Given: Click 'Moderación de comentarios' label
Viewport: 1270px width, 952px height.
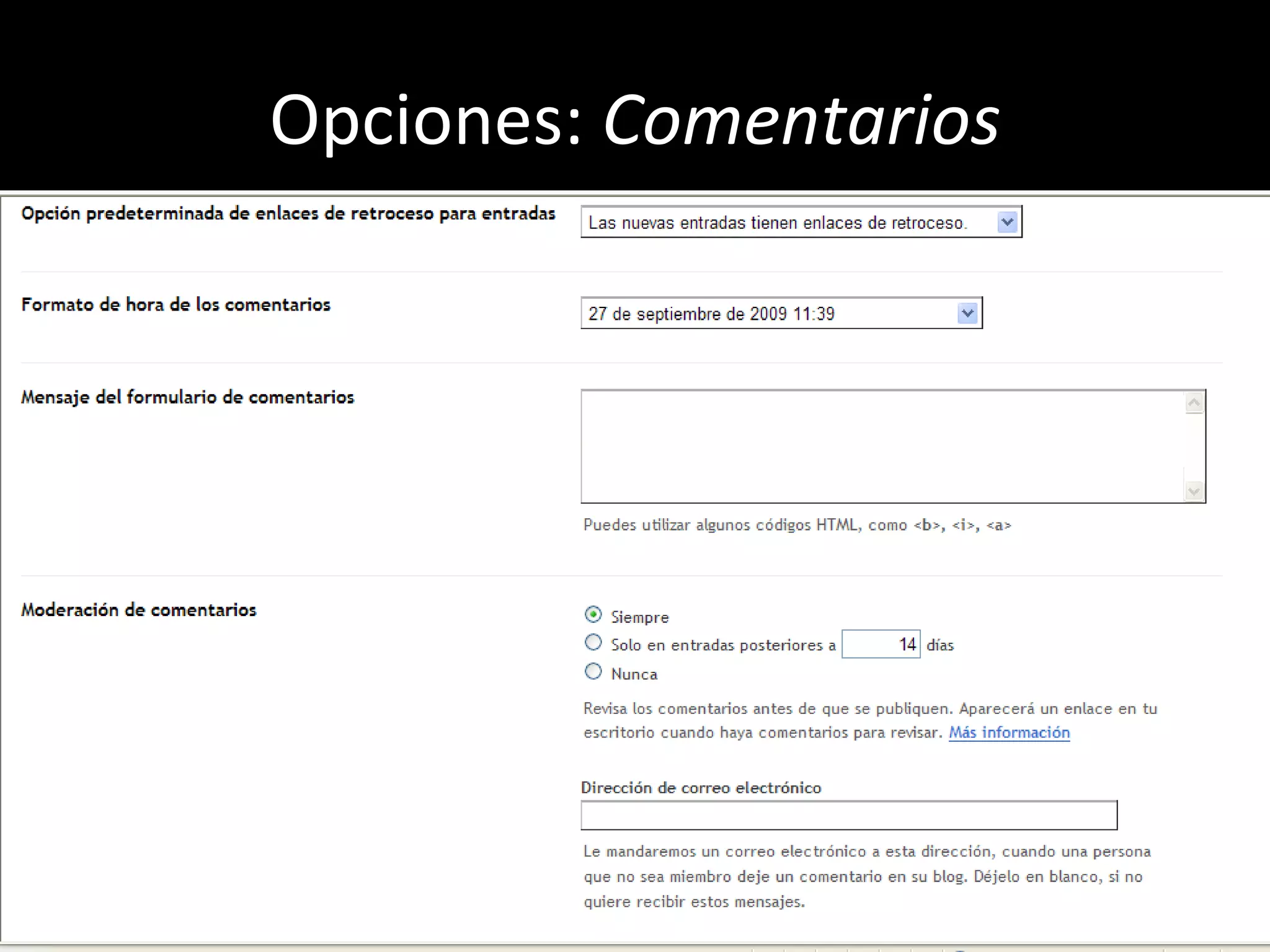Looking at the screenshot, I should click(x=139, y=610).
